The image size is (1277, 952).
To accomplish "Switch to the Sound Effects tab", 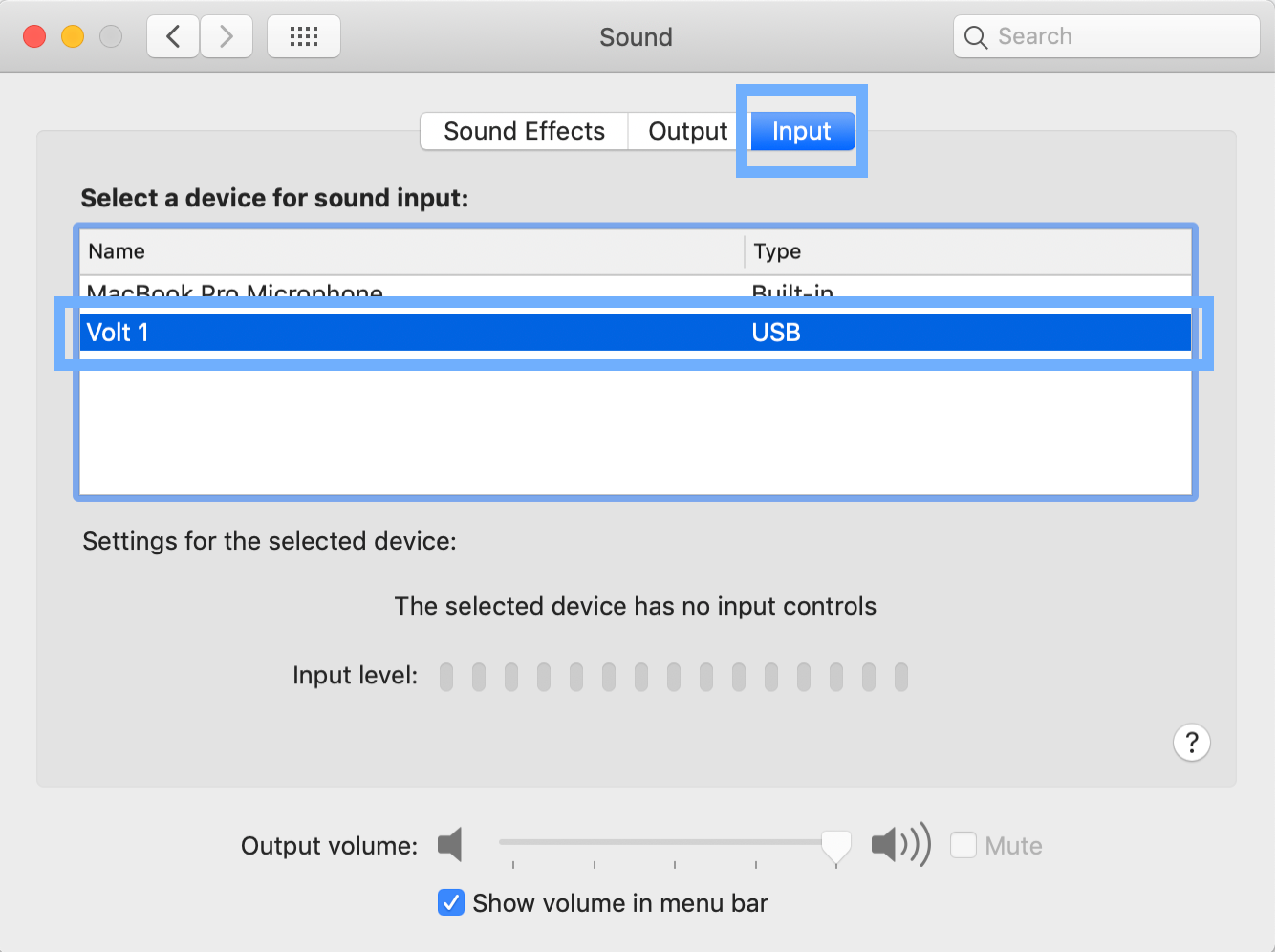I will pos(523,131).
